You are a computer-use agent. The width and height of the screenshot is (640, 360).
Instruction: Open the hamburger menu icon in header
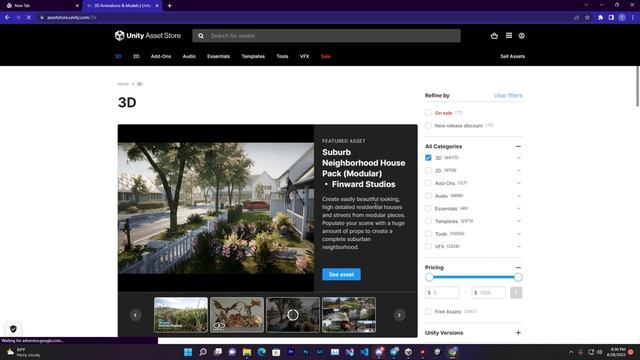coord(509,36)
